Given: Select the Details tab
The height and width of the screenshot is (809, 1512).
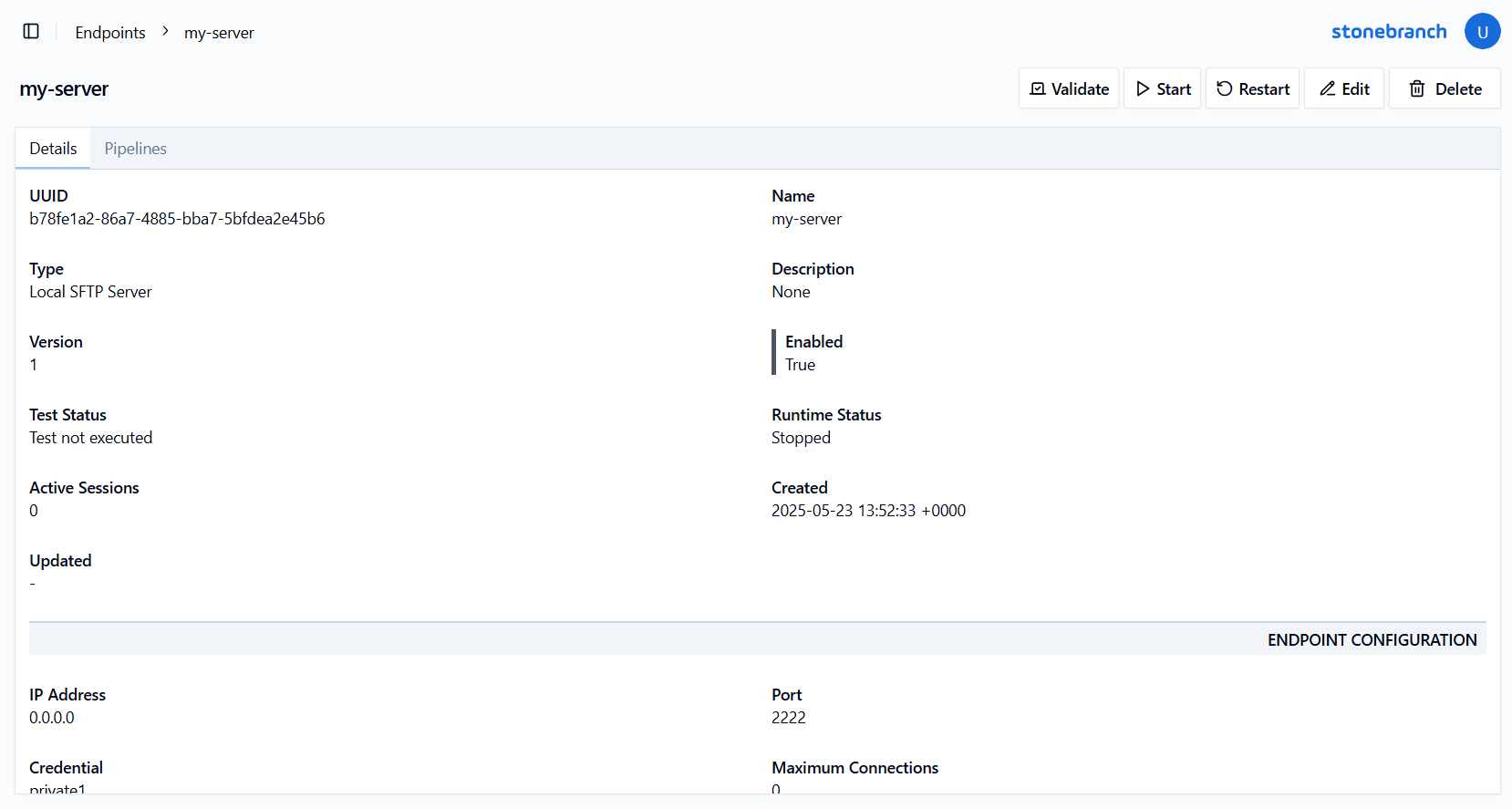Looking at the screenshot, I should tap(53, 149).
